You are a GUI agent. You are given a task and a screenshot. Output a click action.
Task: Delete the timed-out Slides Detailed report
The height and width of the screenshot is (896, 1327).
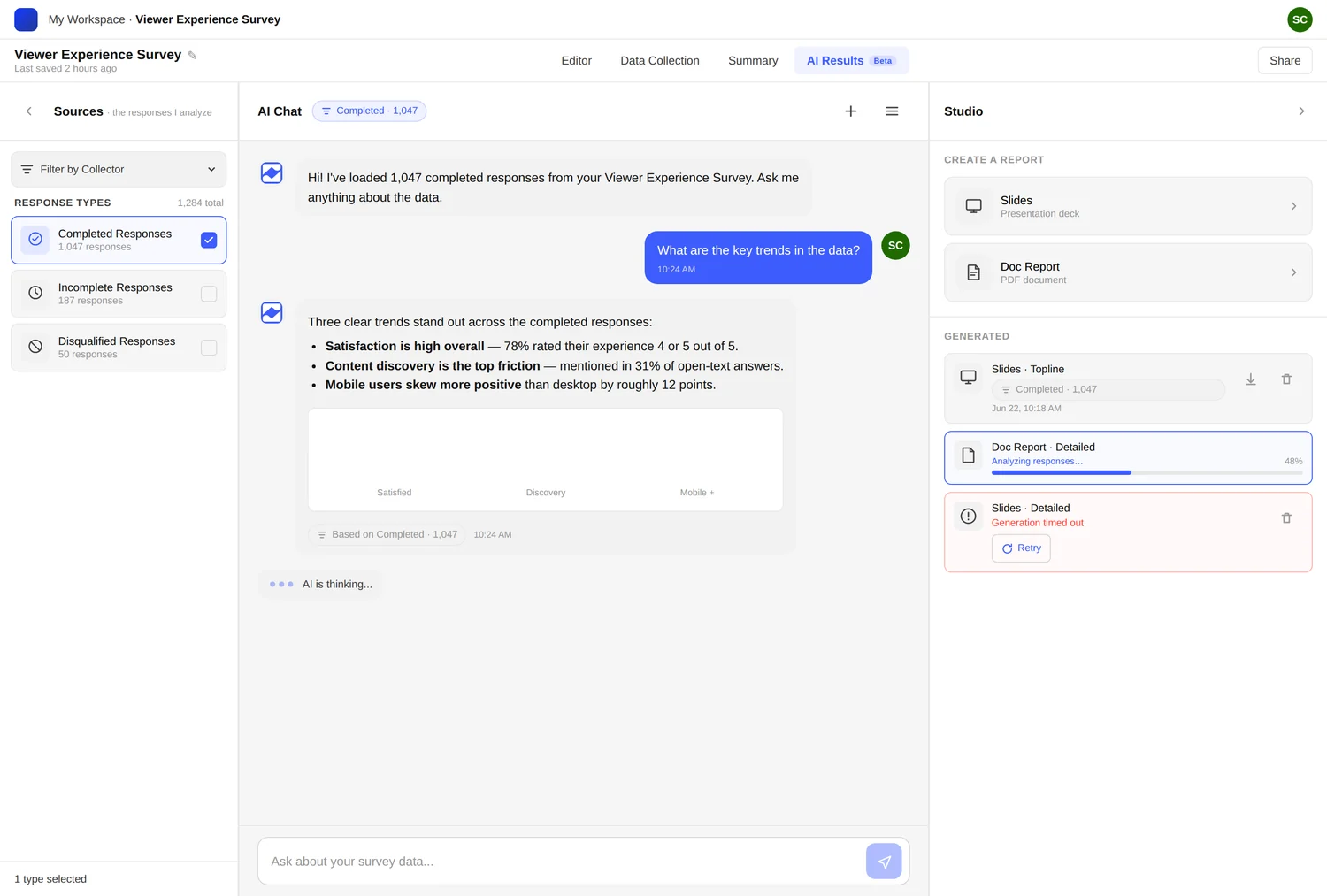pyautogui.click(x=1286, y=518)
